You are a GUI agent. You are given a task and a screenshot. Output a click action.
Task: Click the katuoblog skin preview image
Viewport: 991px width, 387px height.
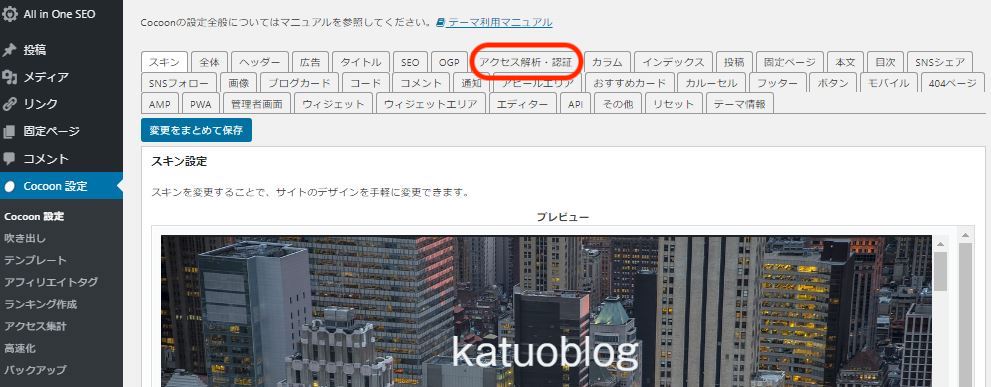pyautogui.click(x=546, y=311)
